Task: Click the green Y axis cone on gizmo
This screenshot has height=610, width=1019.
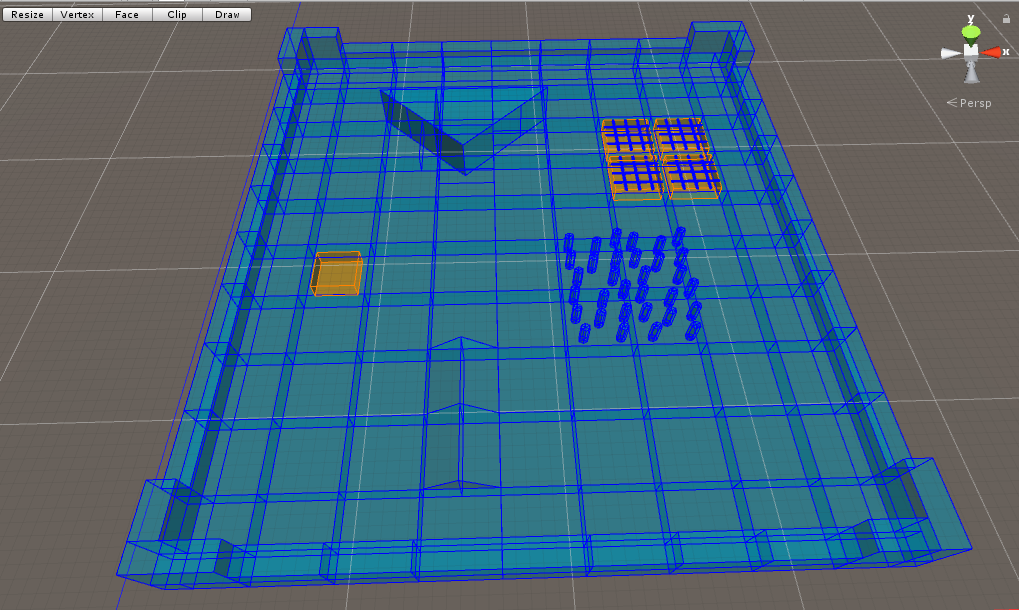Action: [x=970, y=32]
